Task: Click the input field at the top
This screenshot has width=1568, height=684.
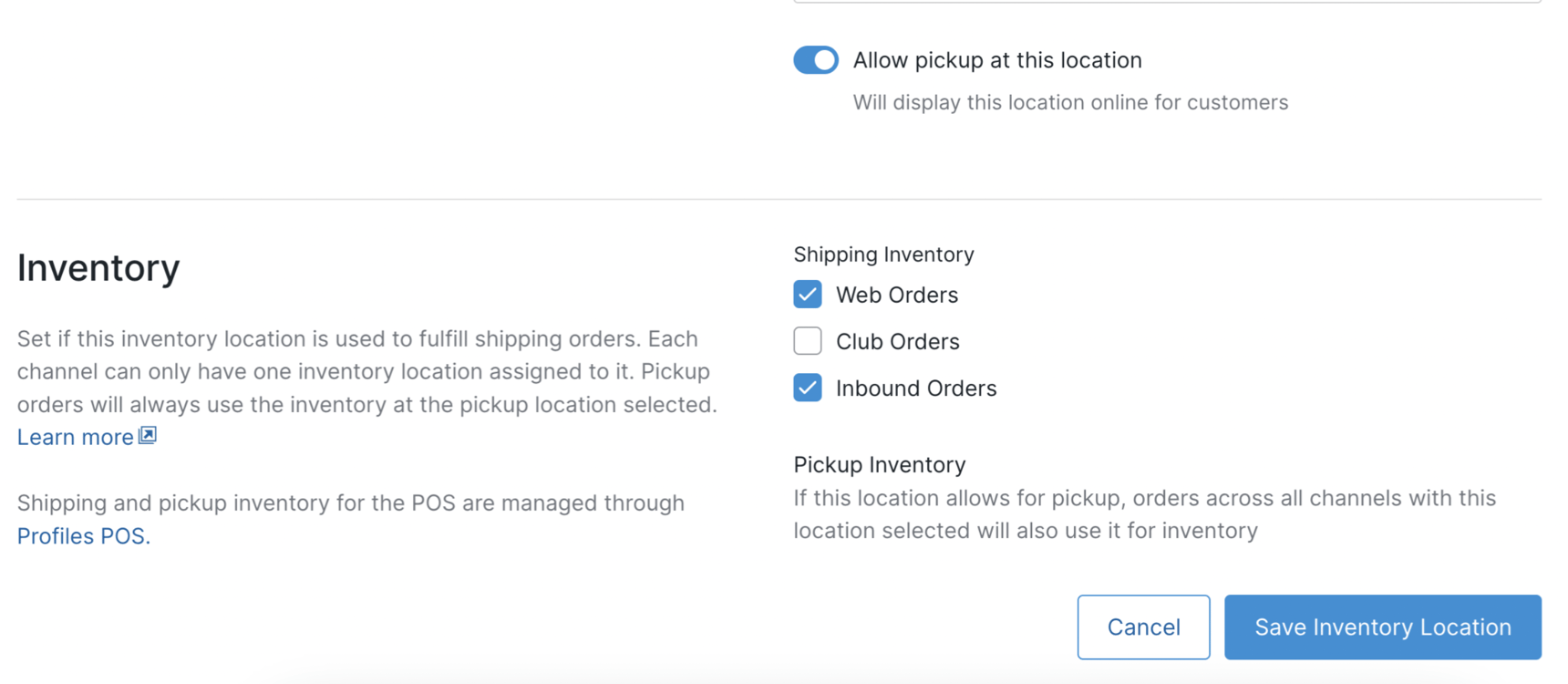Action: point(1167,3)
